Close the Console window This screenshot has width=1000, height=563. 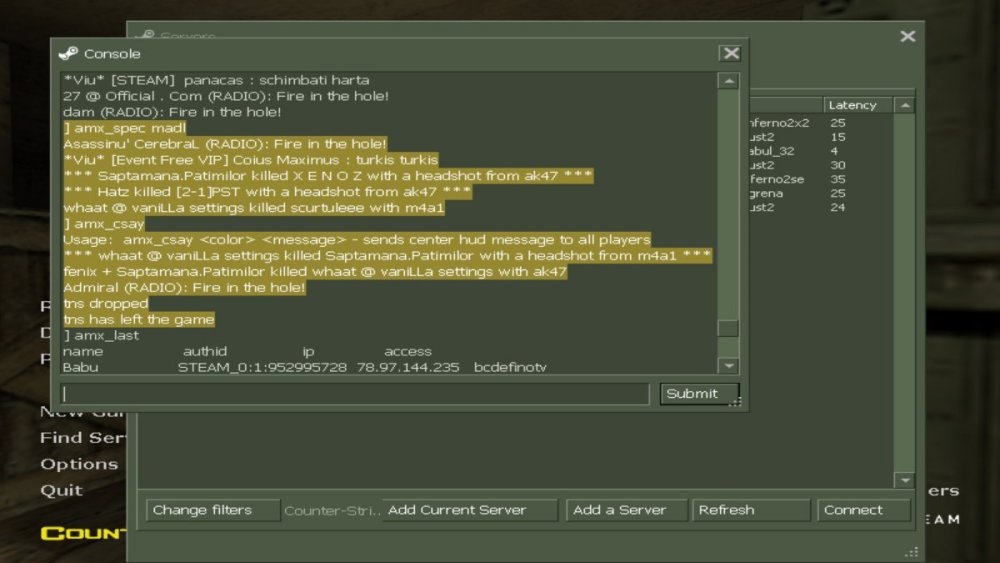click(x=731, y=54)
